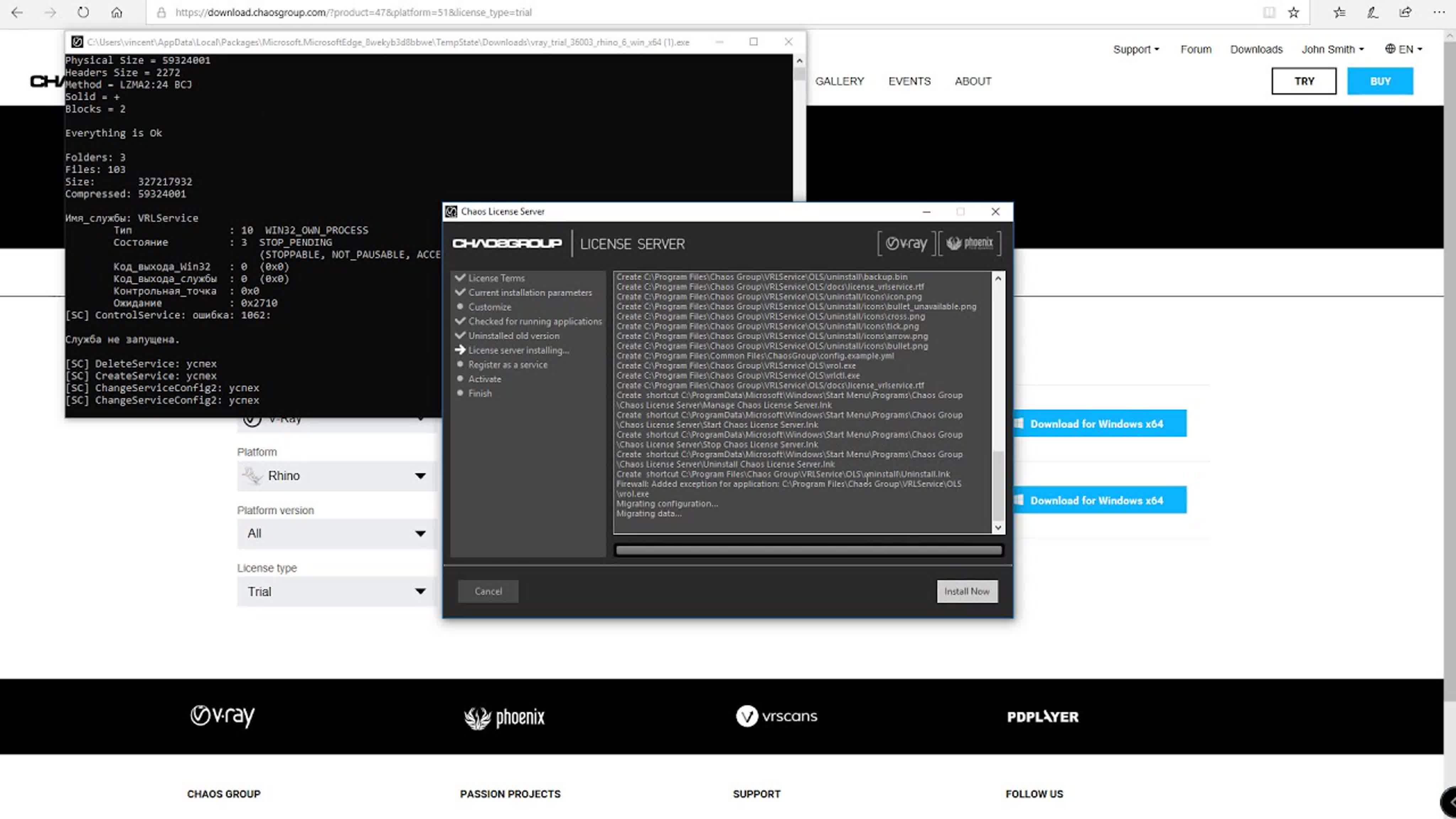Open the EN language dropdown
Viewport: 1456px width, 819px height.
click(1404, 49)
